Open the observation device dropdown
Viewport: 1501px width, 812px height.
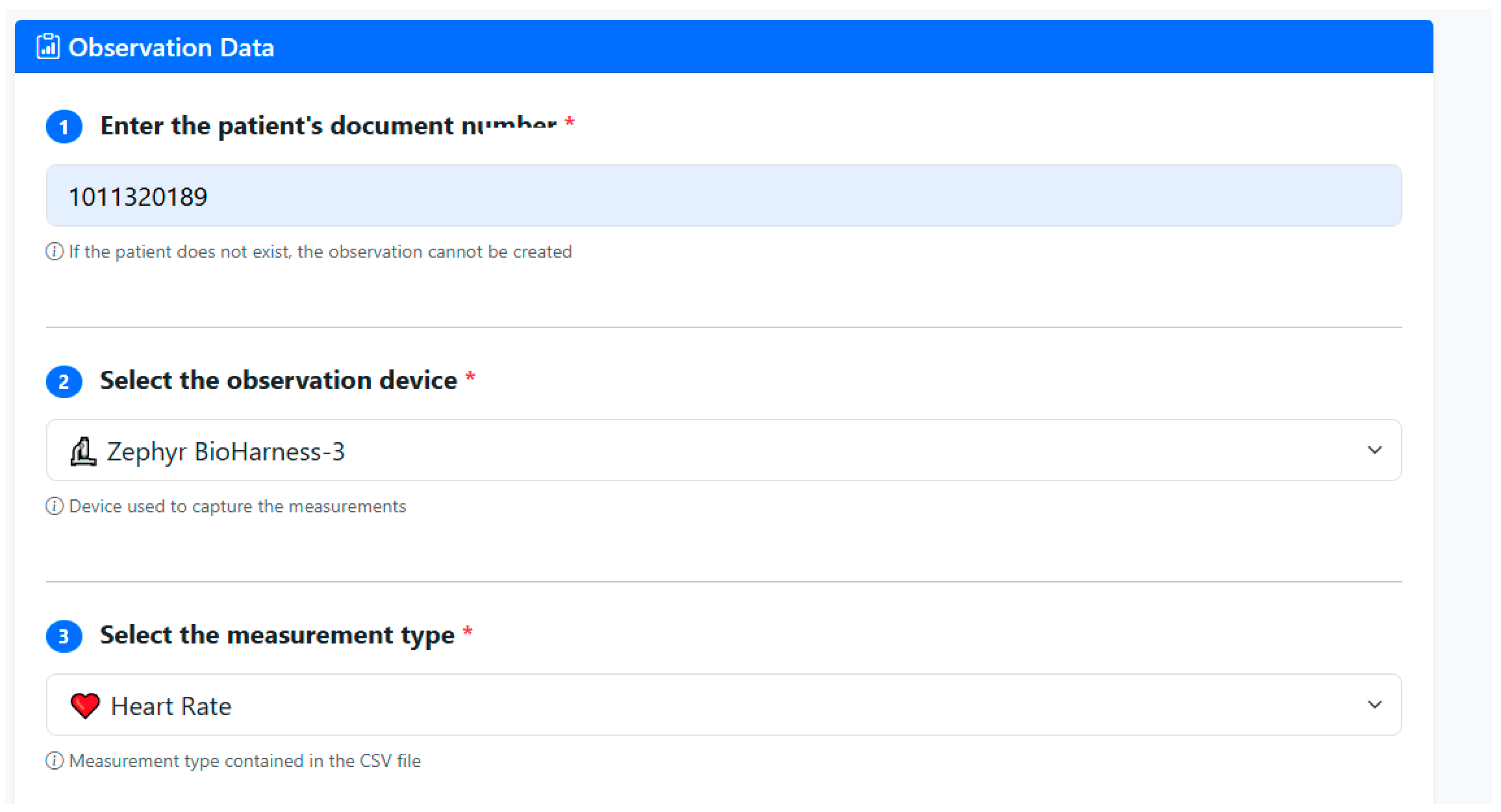pyautogui.click(x=723, y=450)
